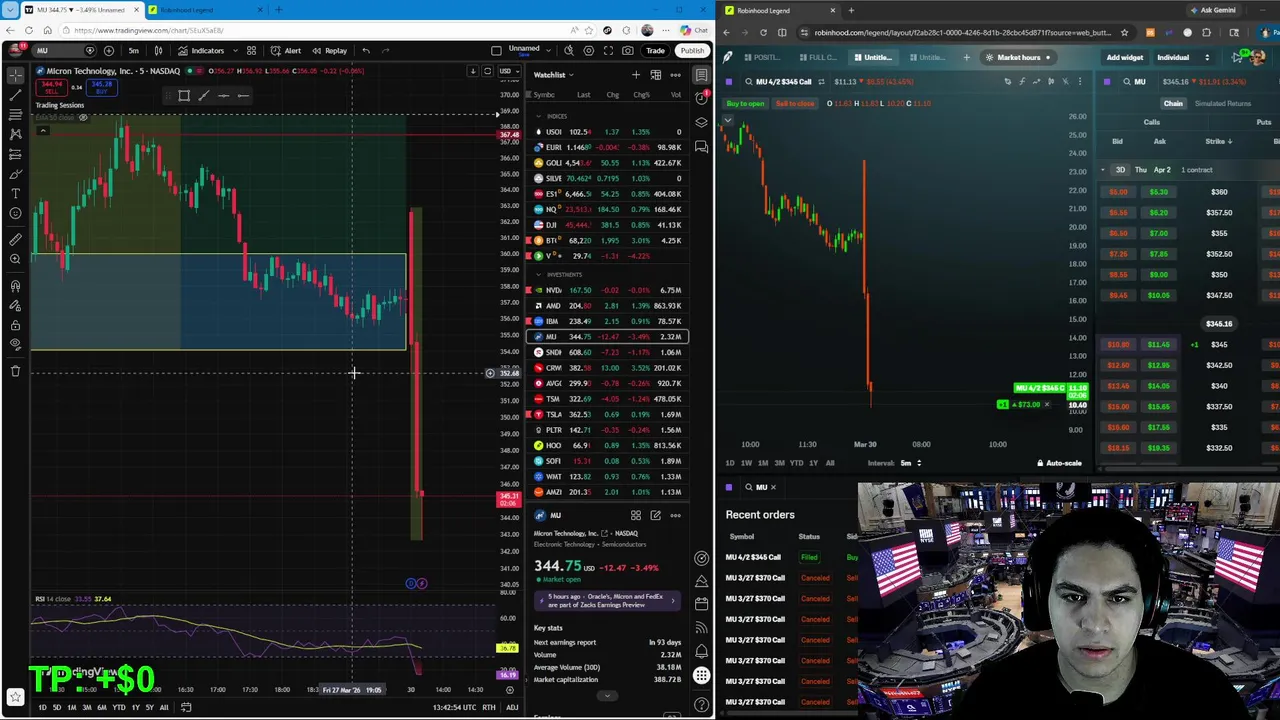Toggle RTH session setting
The width and height of the screenshot is (1280, 720).
[x=489, y=707]
